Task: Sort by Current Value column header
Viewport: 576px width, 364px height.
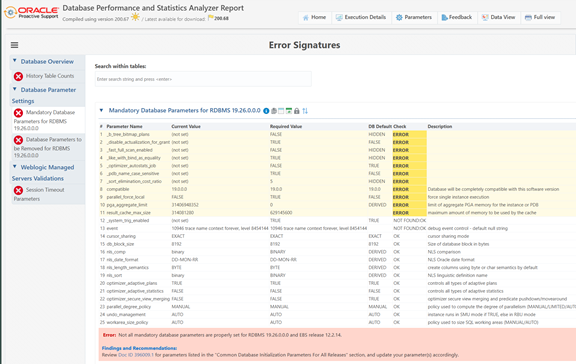Action: pyautogui.click(x=186, y=126)
